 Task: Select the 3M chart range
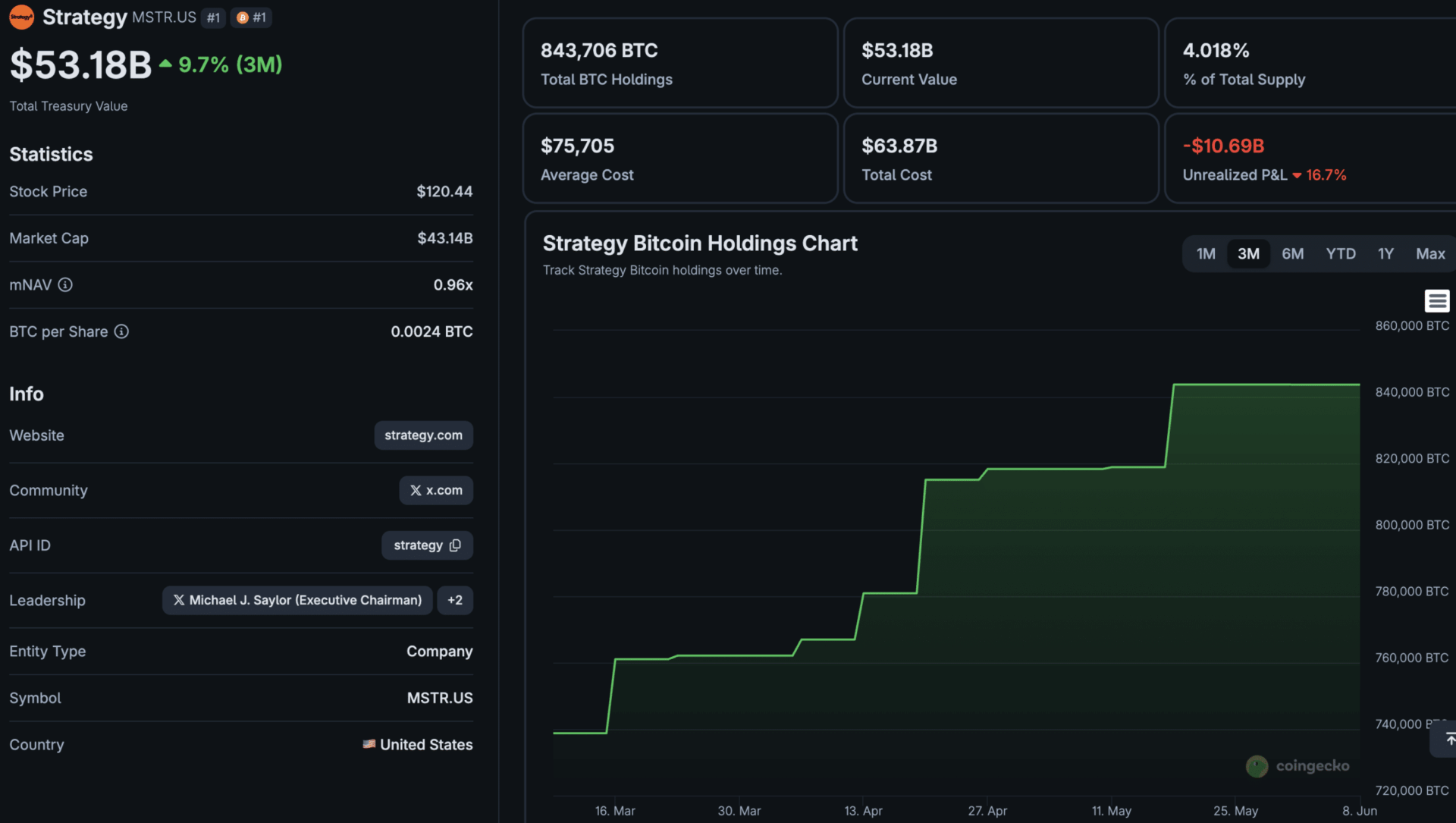(x=1248, y=254)
